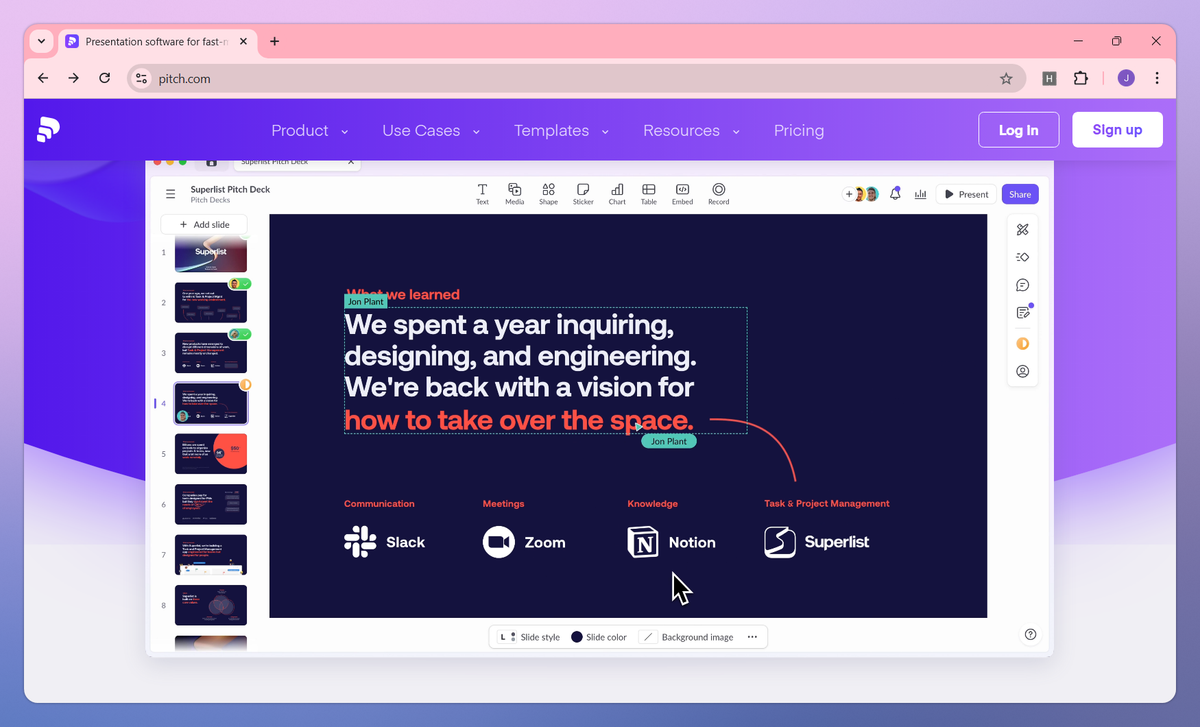The width and height of the screenshot is (1200, 727).
Task: Open the Embed tool
Action: pyautogui.click(x=682, y=194)
